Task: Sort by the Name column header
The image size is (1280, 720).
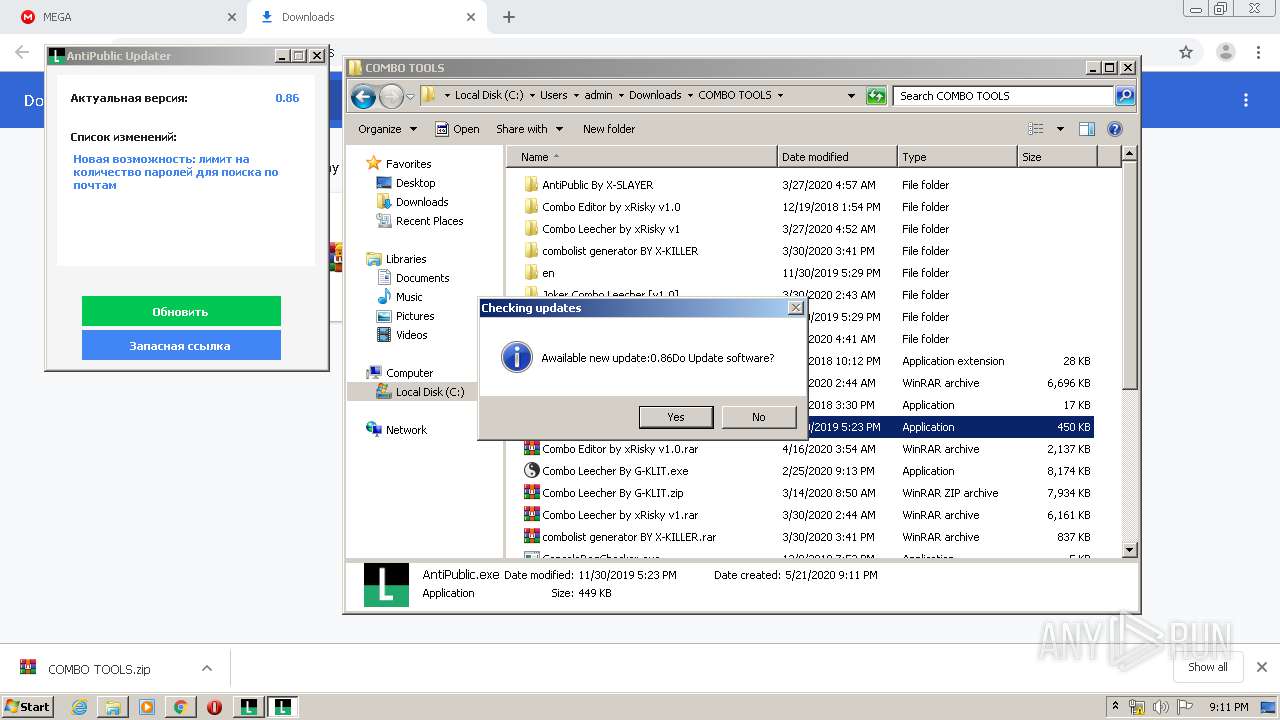Action: [x=642, y=157]
